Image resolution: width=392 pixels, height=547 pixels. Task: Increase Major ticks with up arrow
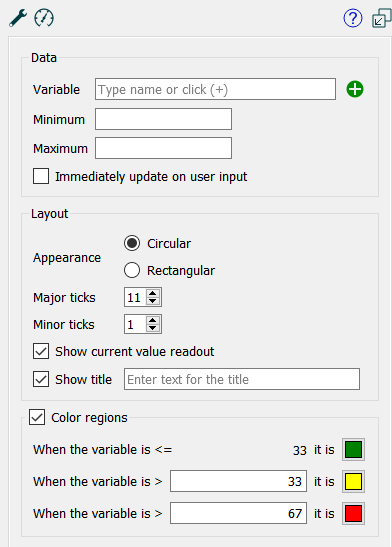pos(152,293)
